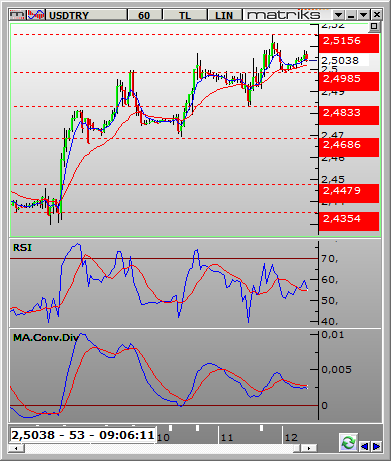Click the date label 10 on time axis
391x461 pixels.
pyautogui.click(x=163, y=437)
